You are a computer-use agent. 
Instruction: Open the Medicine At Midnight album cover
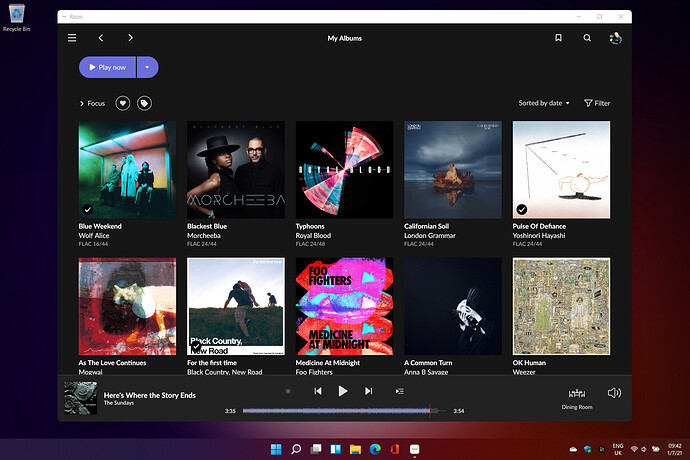(x=344, y=306)
